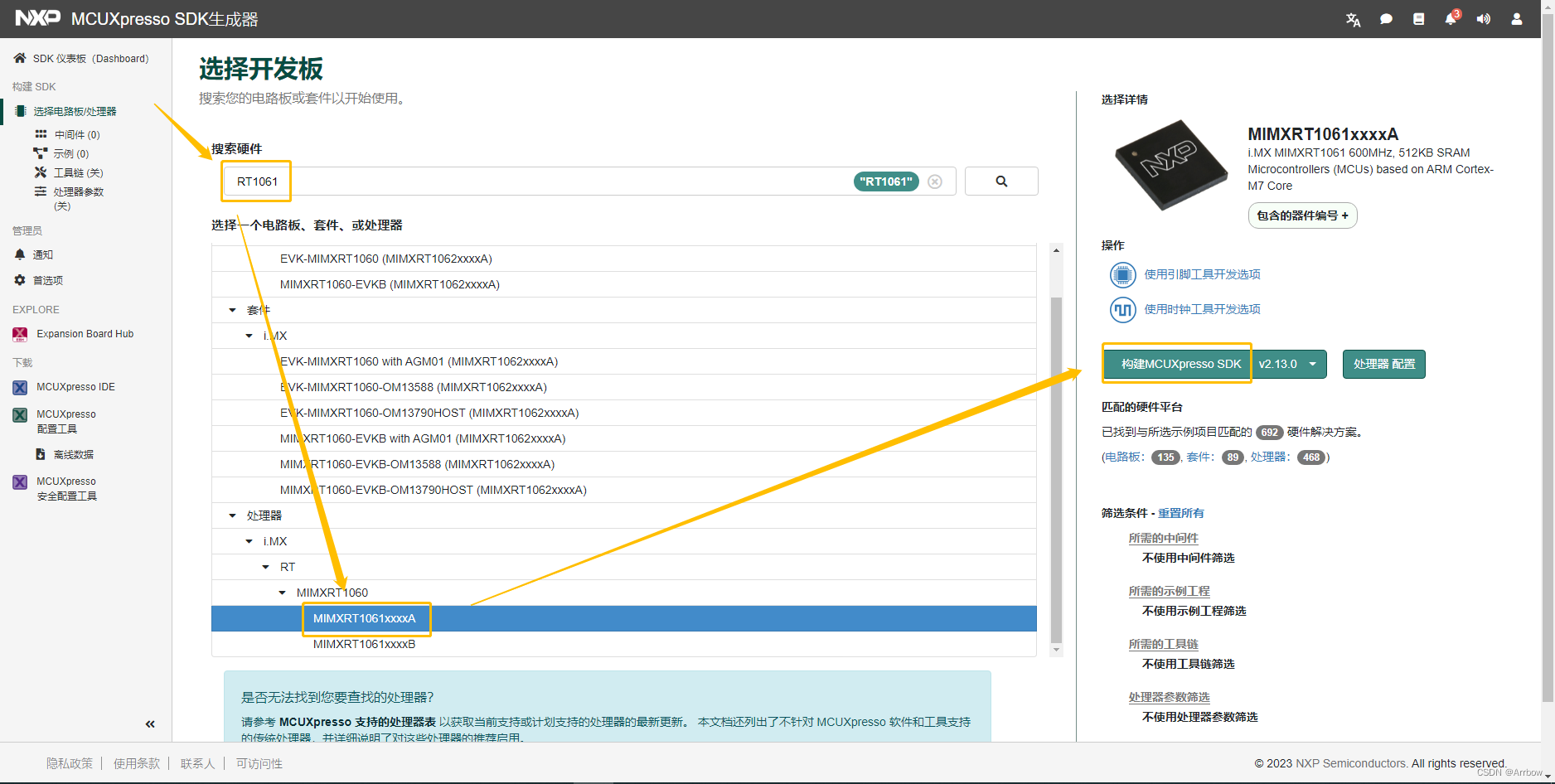Click the 工具链 wrench icon
Image resolution: width=1555 pixels, height=784 pixels.
40,172
